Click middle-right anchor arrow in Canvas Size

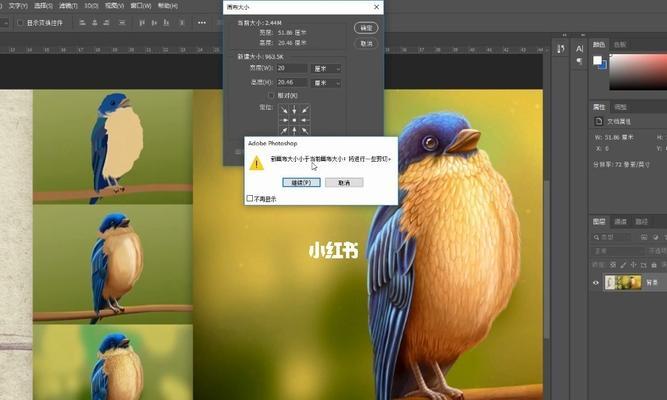[305, 120]
